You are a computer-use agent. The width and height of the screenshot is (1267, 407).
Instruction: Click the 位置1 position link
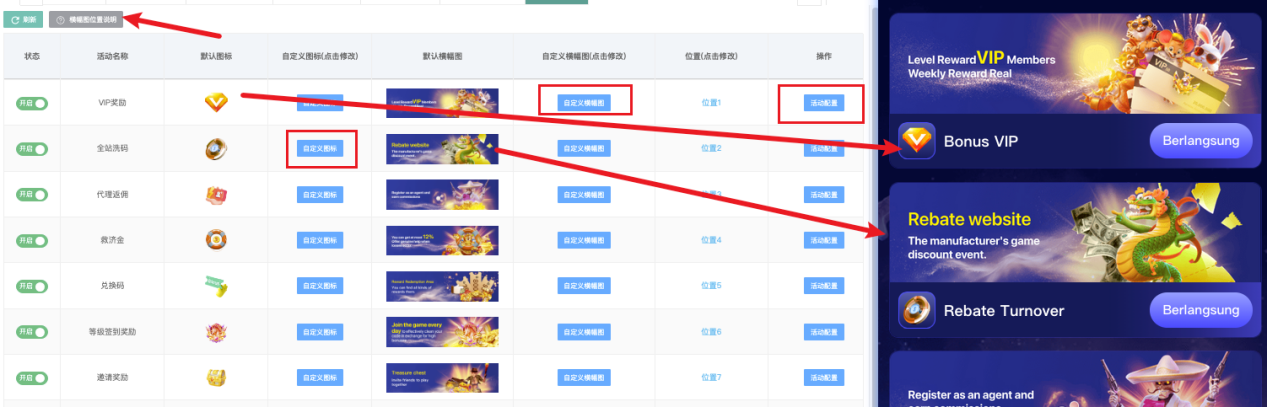[x=711, y=103]
